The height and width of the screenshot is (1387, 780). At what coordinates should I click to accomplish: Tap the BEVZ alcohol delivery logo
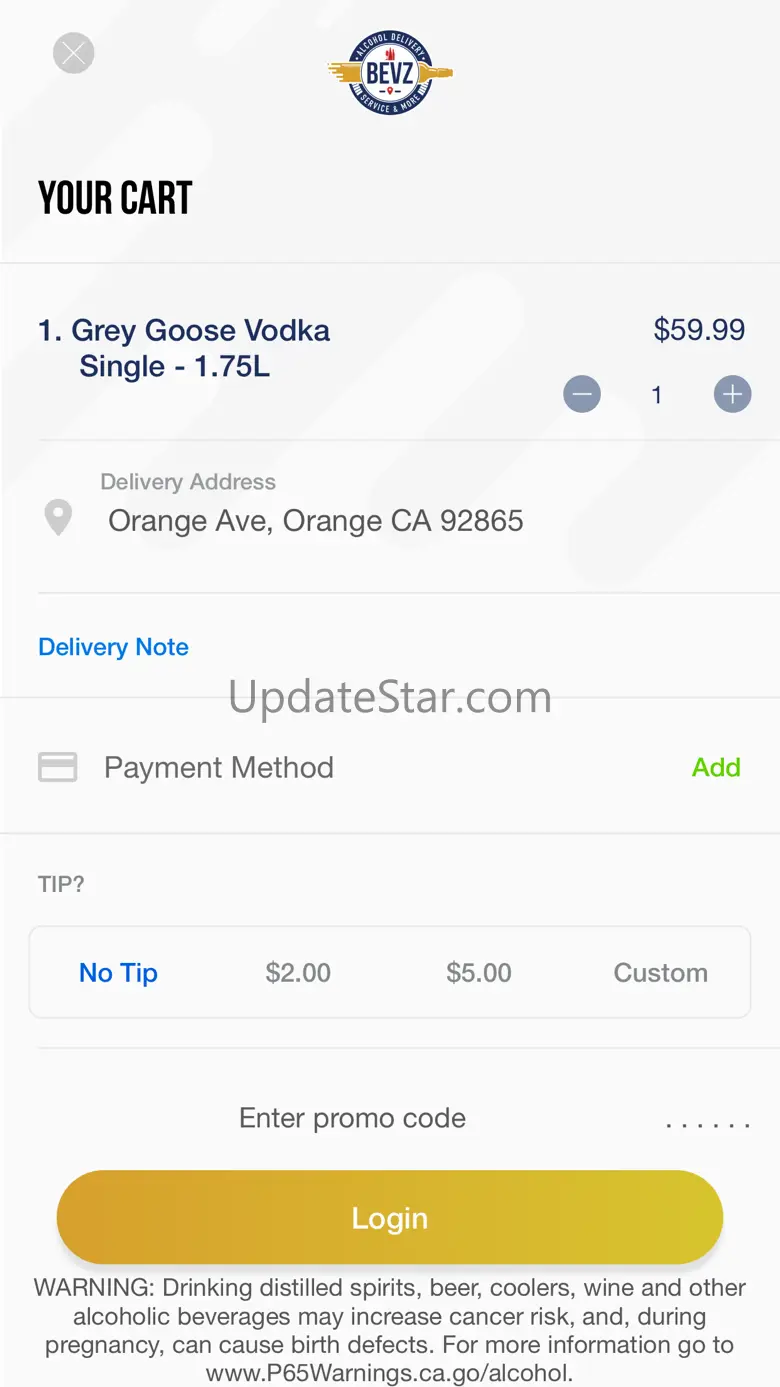(x=390, y=72)
